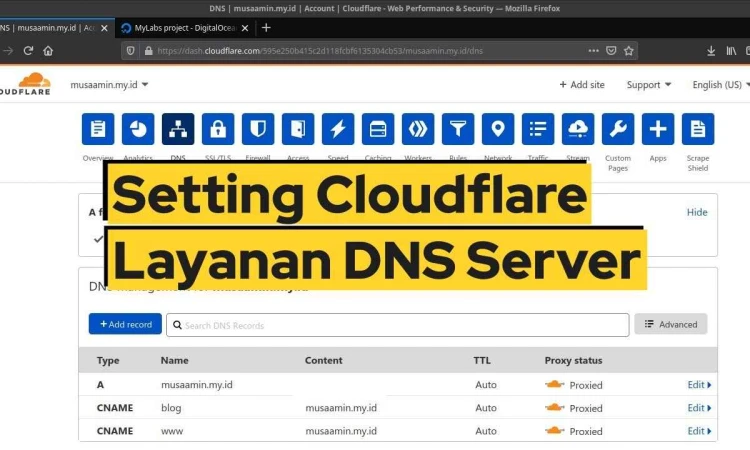Open the Network pin icon
The width and height of the screenshot is (750, 450).
[498, 129]
